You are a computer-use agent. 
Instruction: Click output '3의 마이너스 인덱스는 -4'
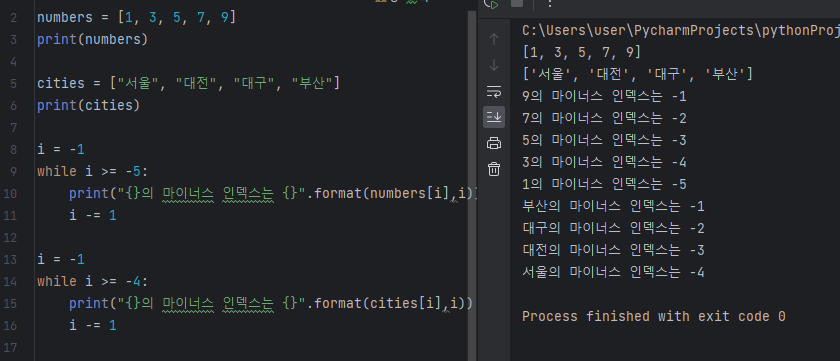point(604,162)
